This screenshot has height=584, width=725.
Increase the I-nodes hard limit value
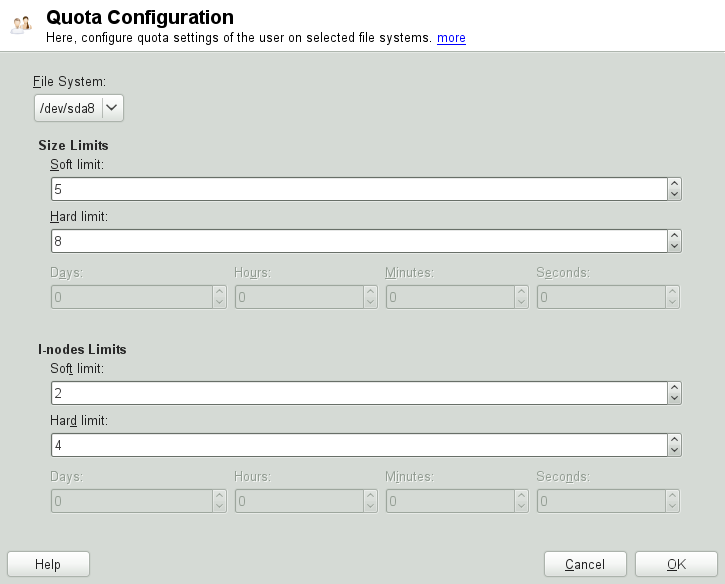click(x=675, y=440)
